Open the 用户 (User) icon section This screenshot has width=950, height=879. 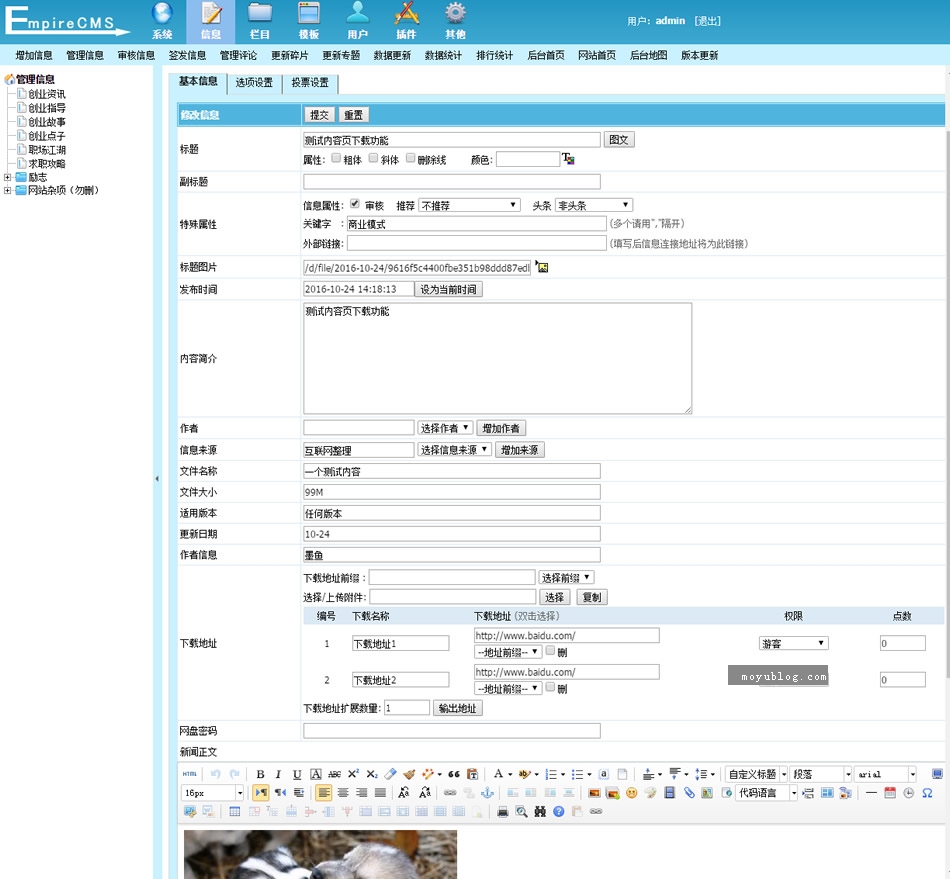click(x=357, y=20)
